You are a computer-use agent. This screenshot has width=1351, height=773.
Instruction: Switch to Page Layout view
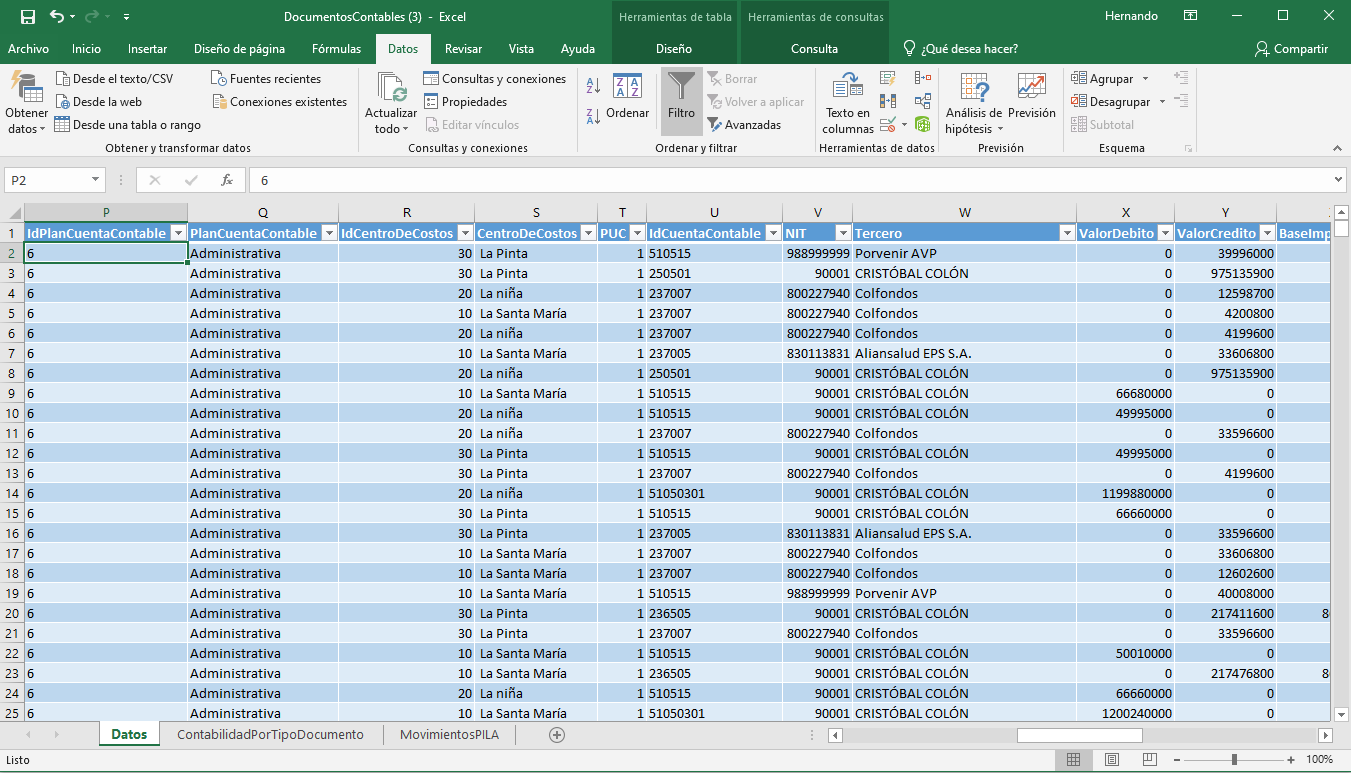pyautogui.click(x=1111, y=760)
